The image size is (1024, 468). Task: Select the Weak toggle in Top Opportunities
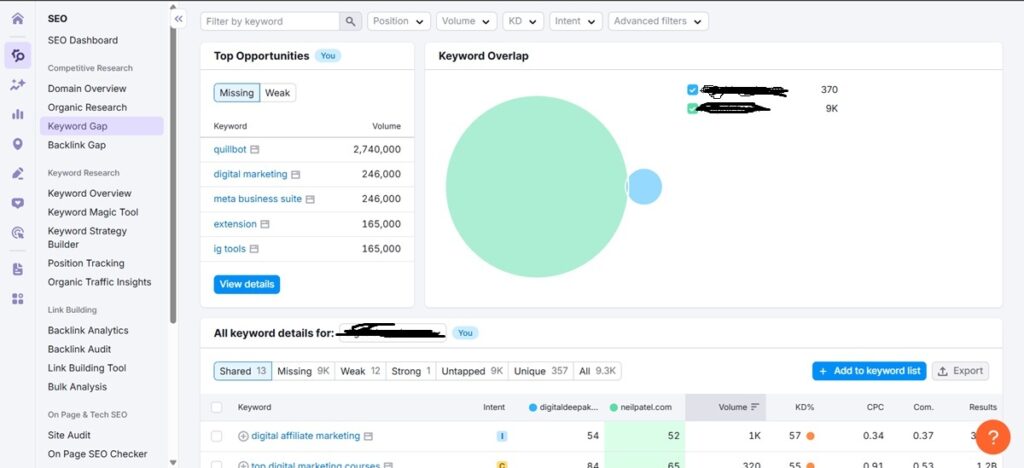coord(278,93)
